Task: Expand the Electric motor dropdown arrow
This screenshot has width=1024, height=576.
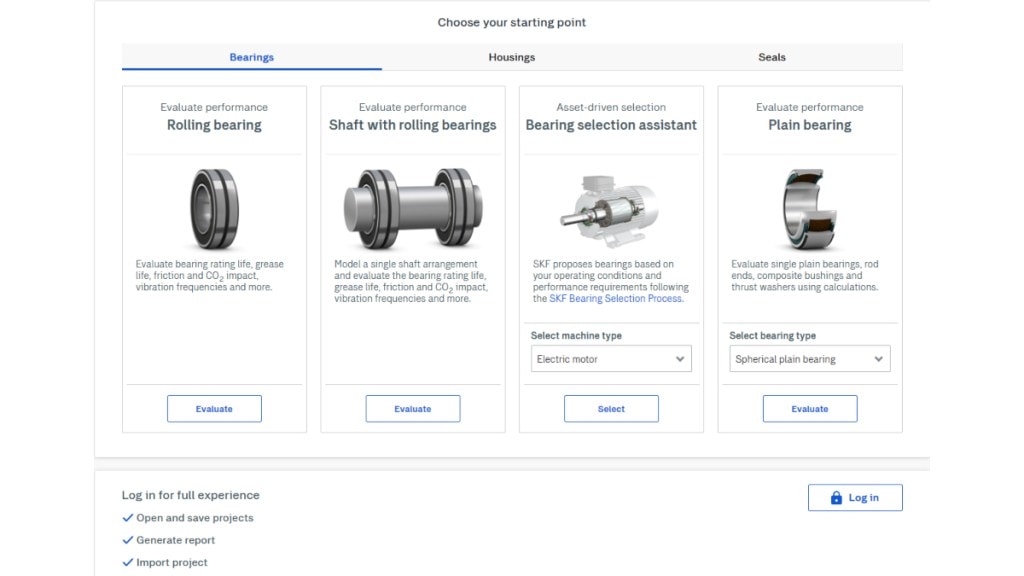Action: [681, 358]
